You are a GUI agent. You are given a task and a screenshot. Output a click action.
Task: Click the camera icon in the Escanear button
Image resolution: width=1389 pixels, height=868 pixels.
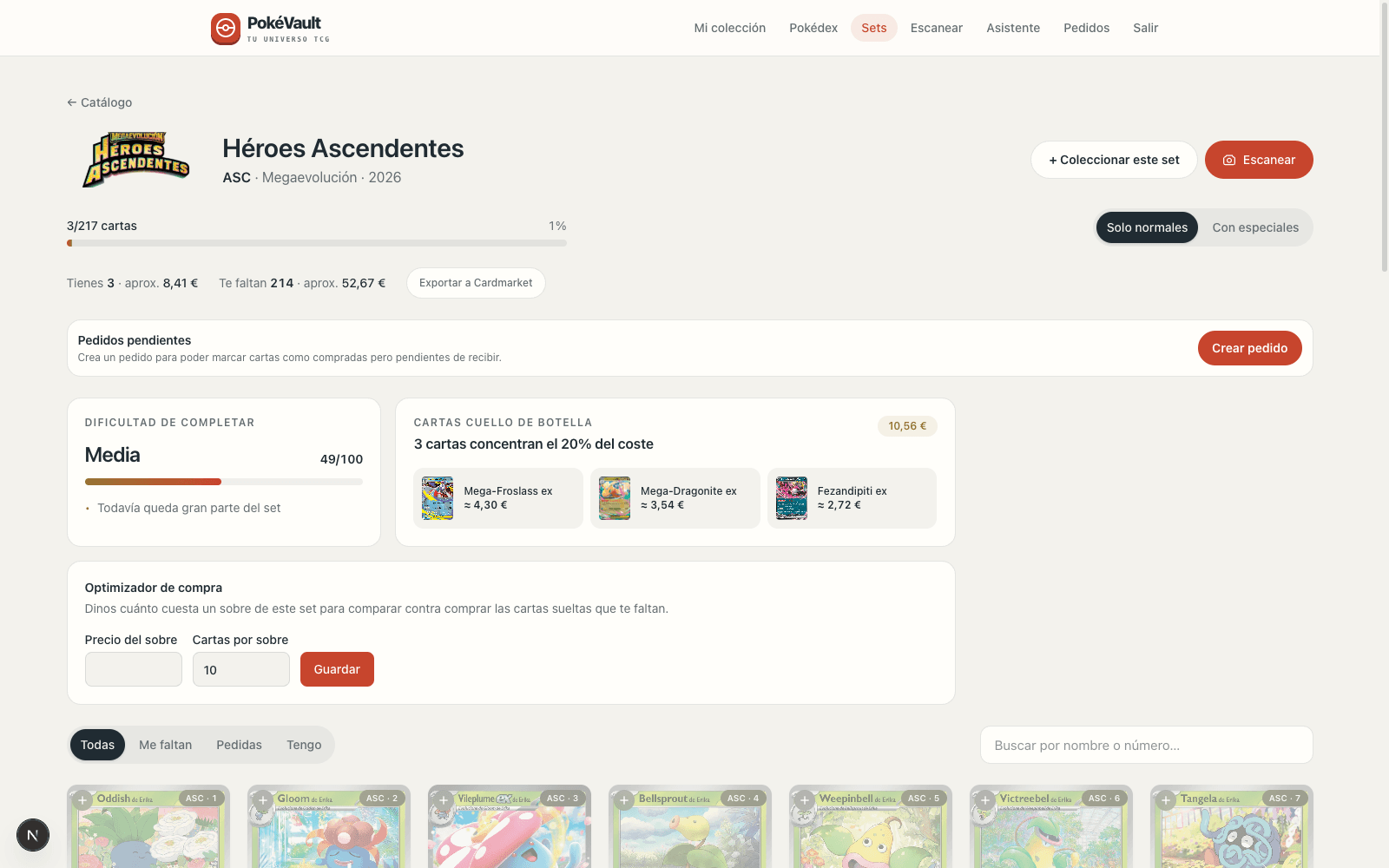[1229, 160]
